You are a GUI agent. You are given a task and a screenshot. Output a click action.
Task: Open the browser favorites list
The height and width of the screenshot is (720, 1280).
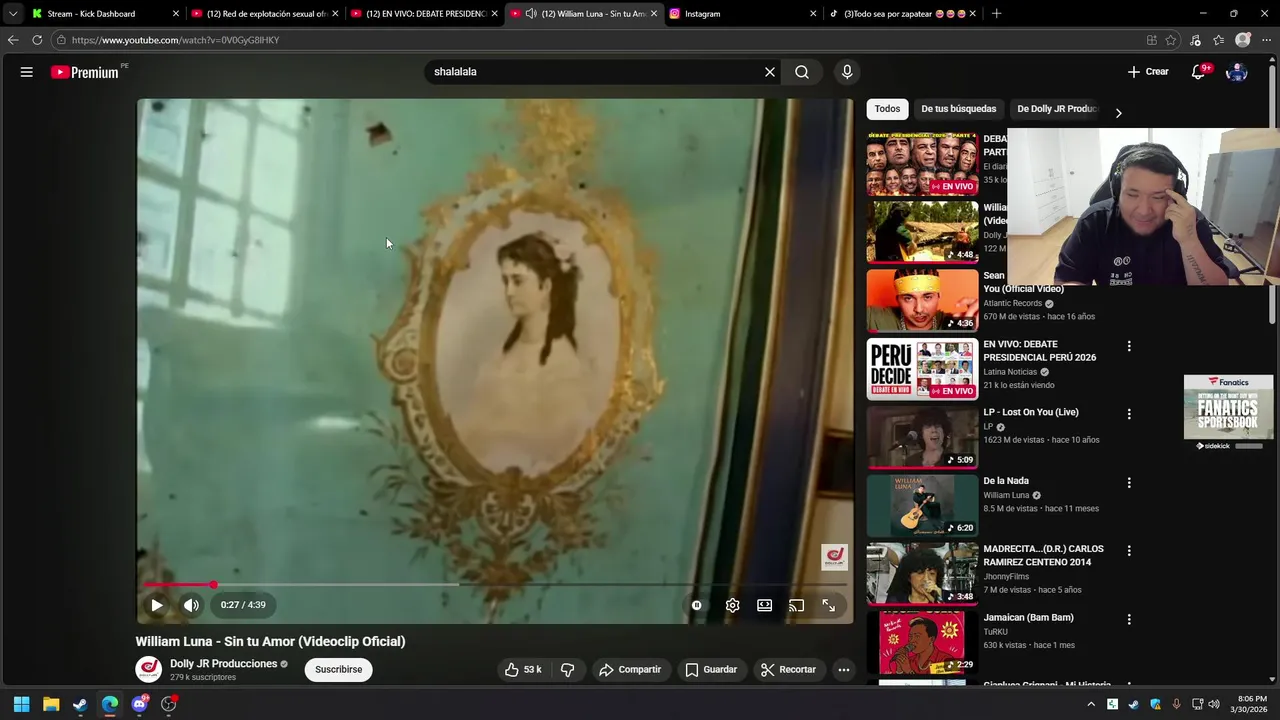point(1218,40)
